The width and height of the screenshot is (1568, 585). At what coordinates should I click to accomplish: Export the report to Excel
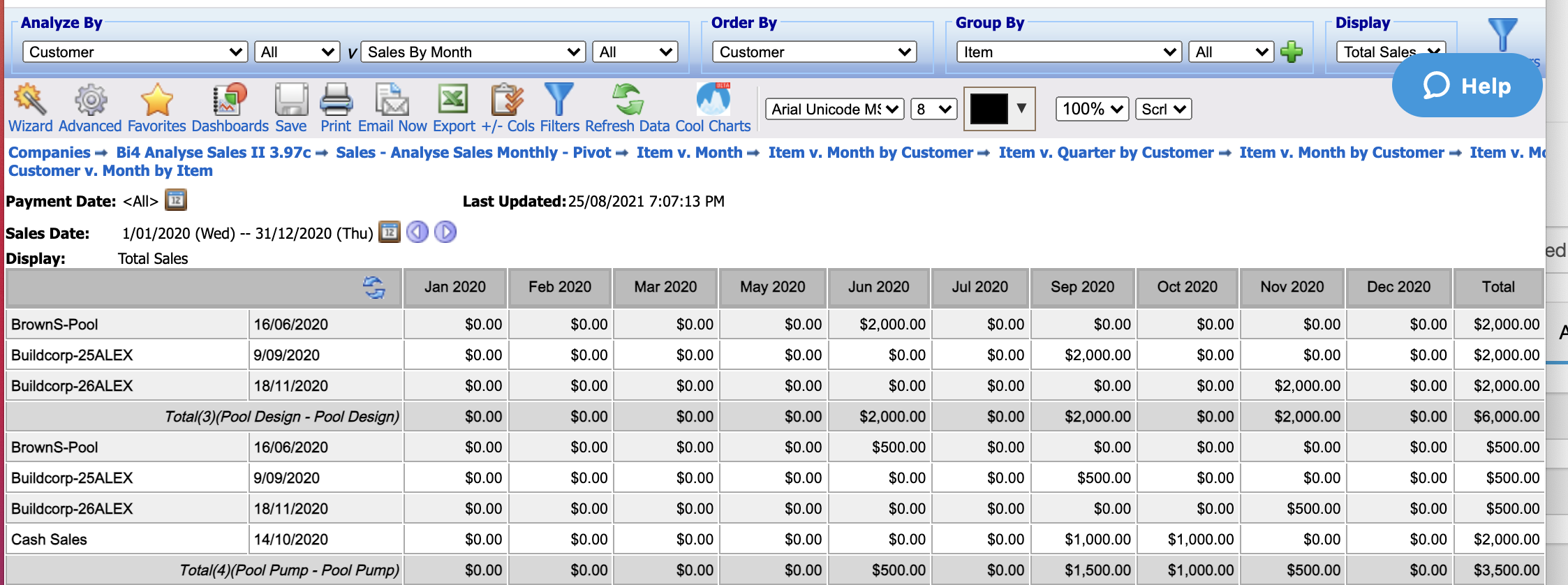[454, 108]
